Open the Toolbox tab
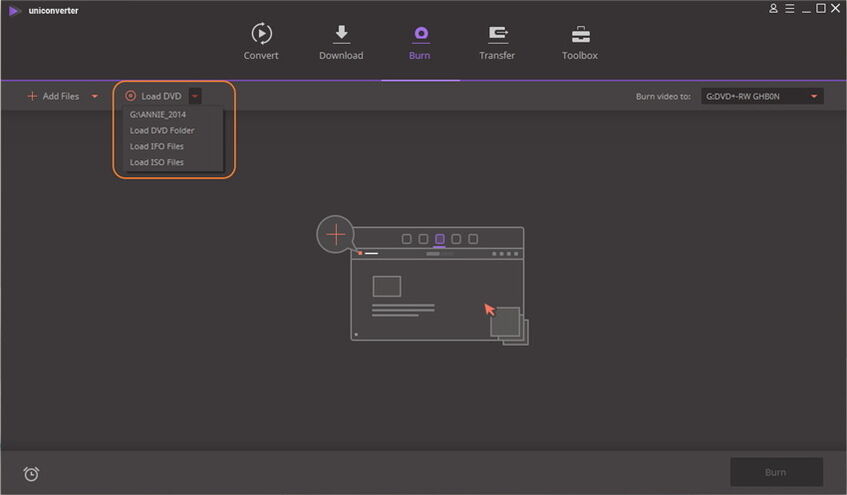847x495 pixels. click(x=580, y=42)
